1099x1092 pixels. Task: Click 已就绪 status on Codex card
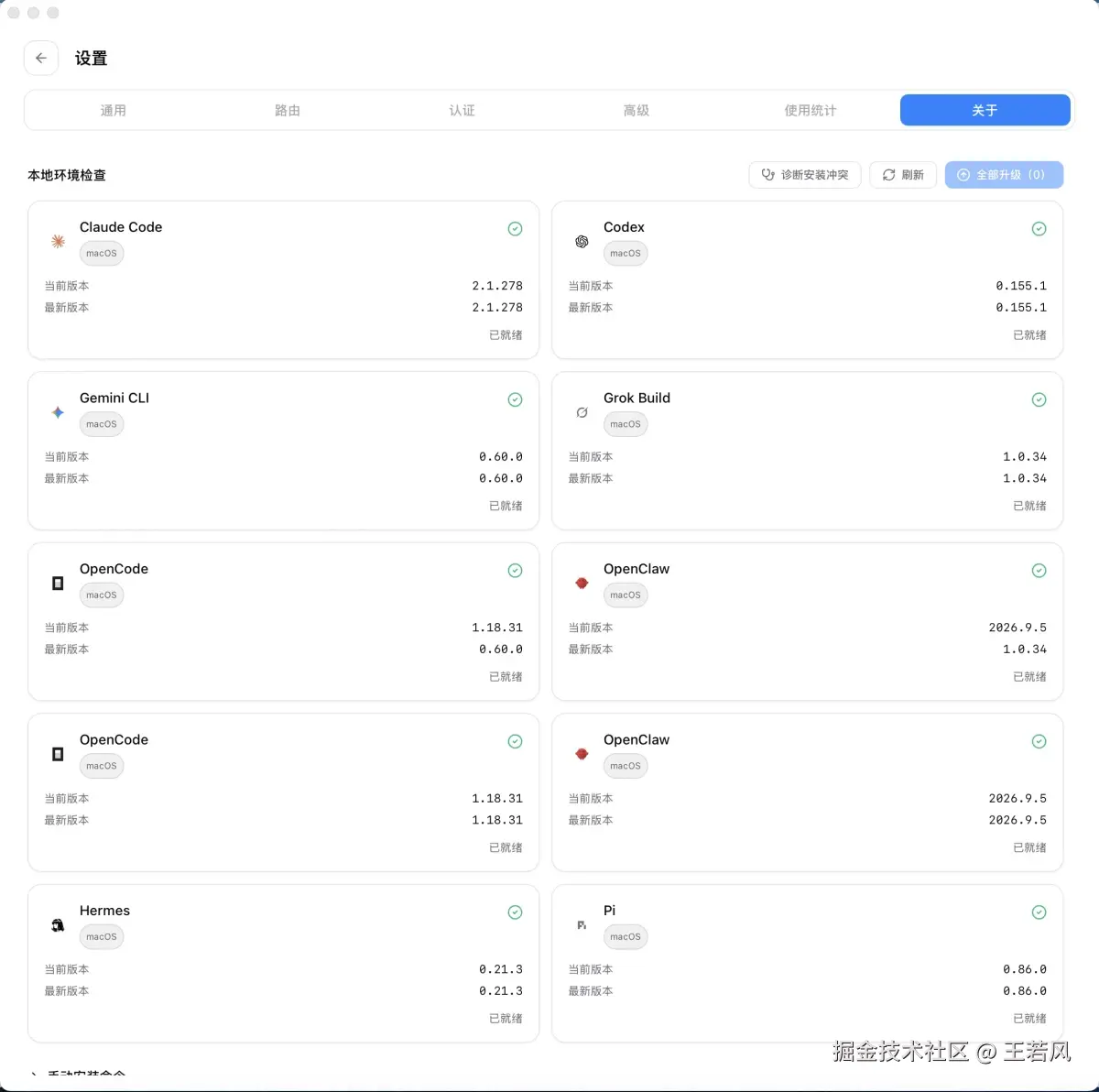point(1029,335)
